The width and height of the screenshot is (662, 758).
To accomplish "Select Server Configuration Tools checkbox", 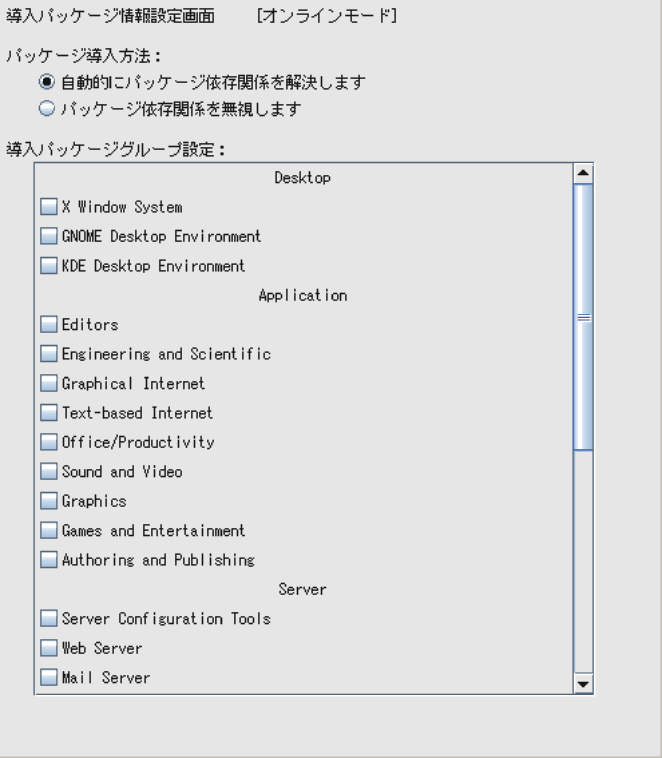I will [49, 619].
